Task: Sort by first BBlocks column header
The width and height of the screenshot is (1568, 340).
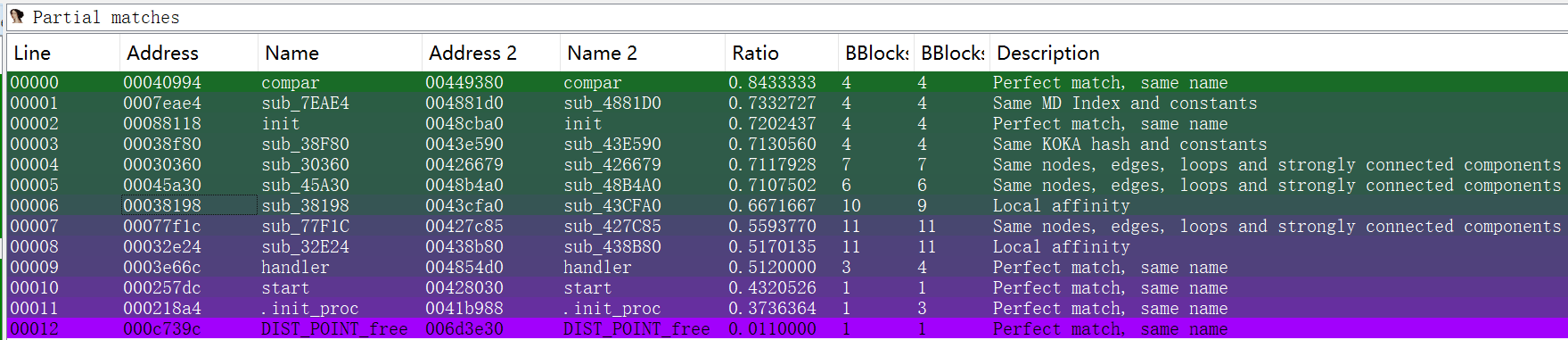Action: pos(876,53)
